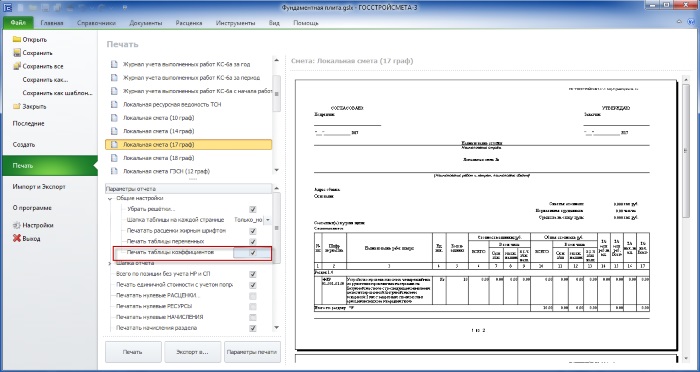The width and height of the screenshot is (700, 372).
Task: Click the icon beside Сохранить все
Action: [17, 66]
